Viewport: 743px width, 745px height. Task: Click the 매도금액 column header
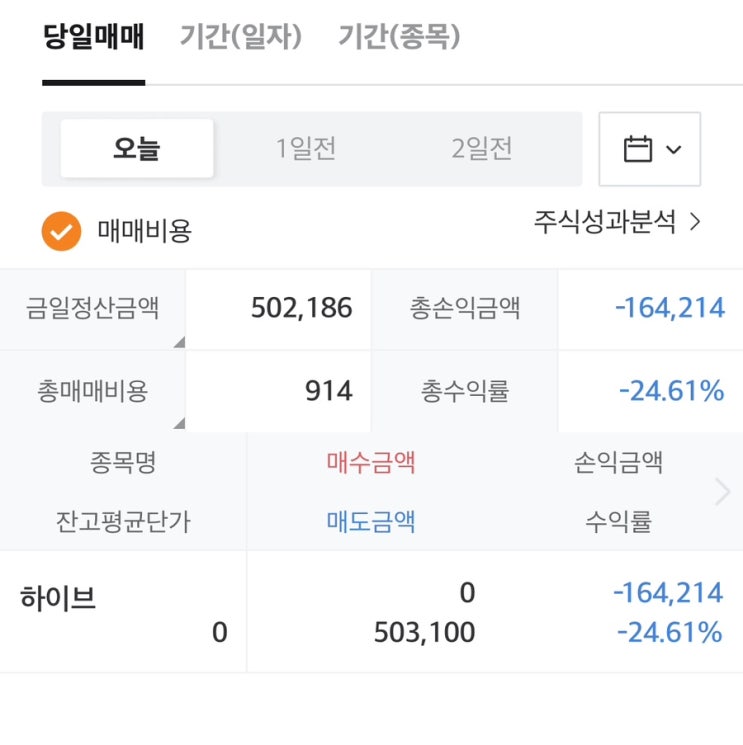(371, 521)
